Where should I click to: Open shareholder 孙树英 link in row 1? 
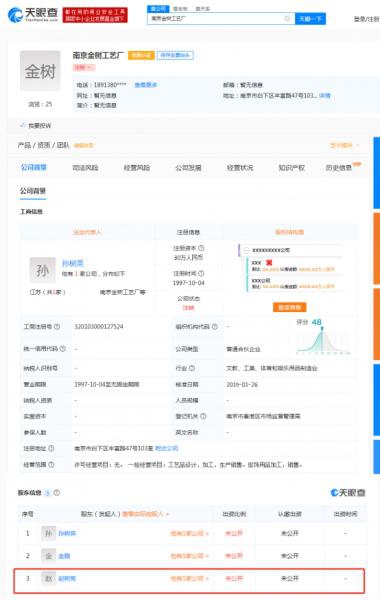click(x=67, y=533)
